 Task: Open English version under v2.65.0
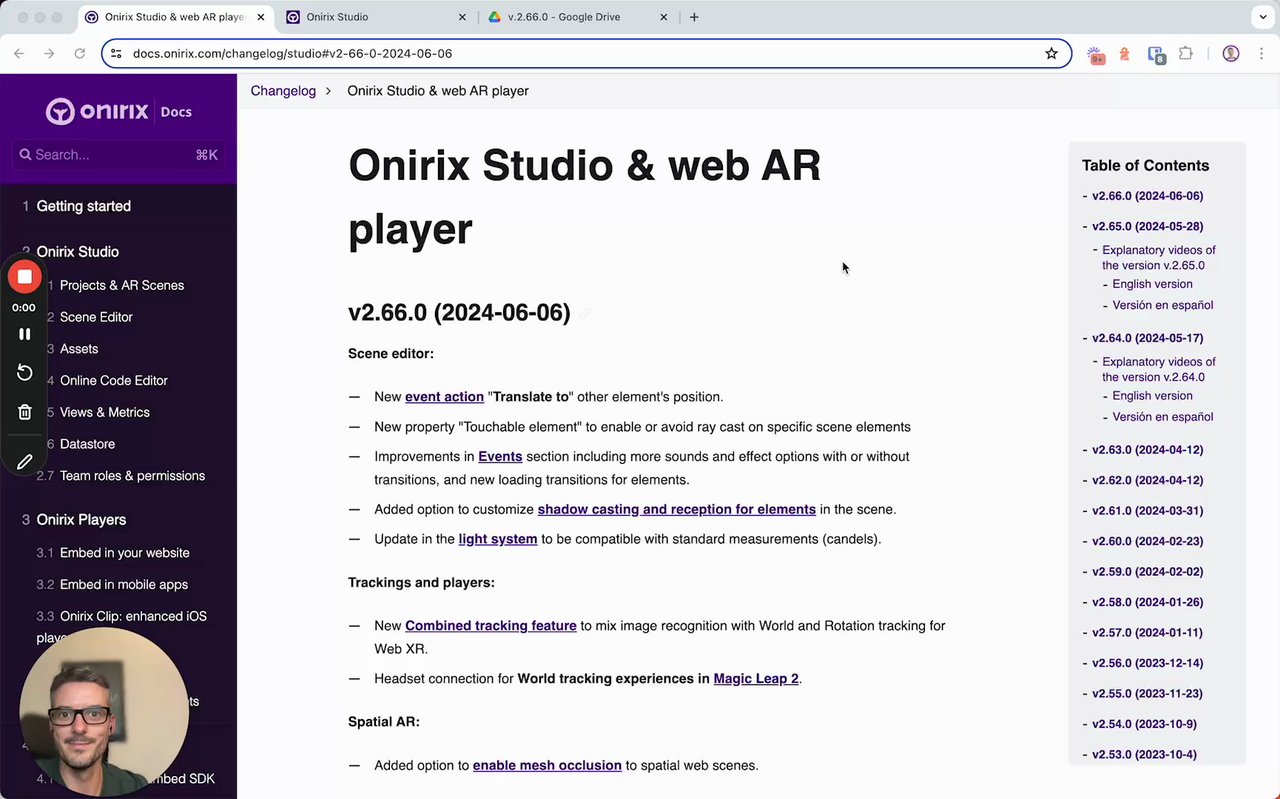1152,284
